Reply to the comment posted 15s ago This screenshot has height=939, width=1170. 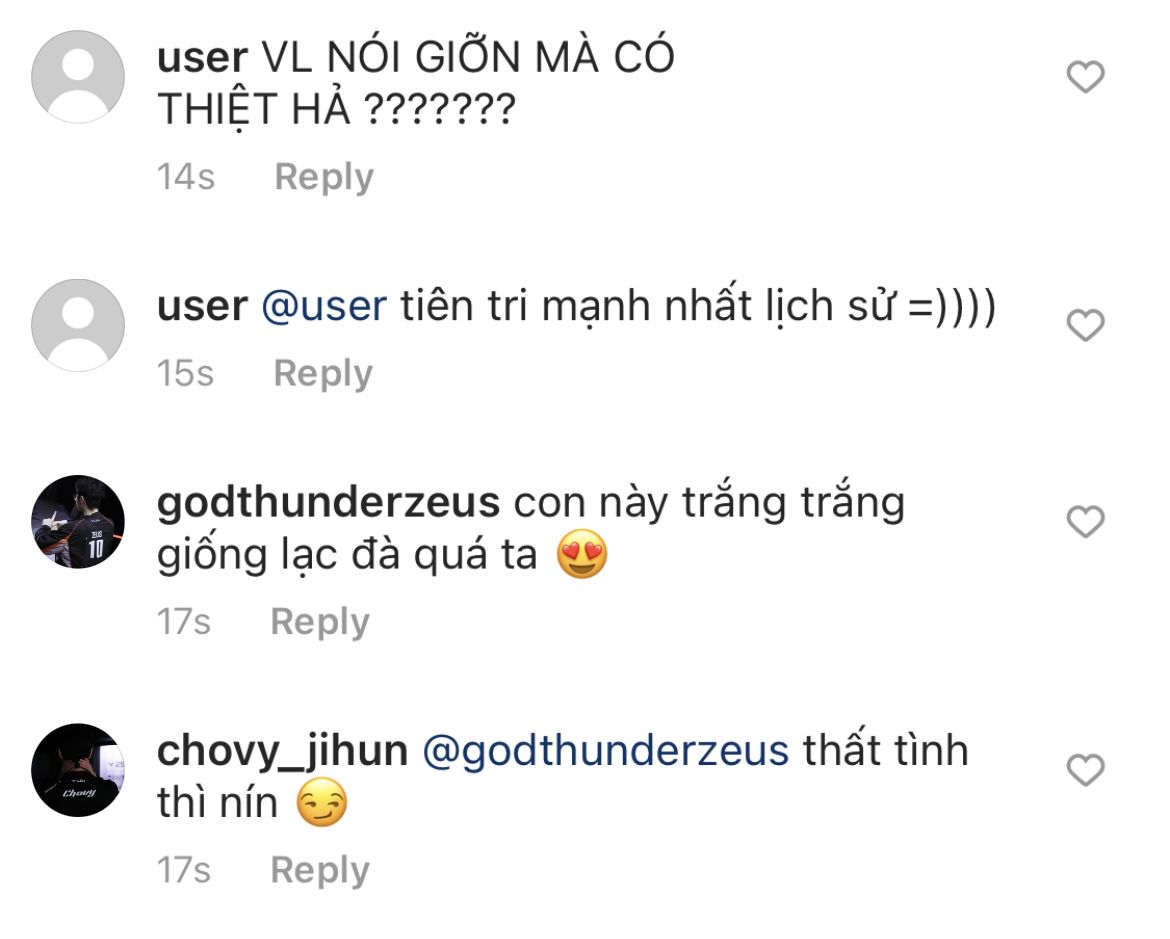(x=323, y=374)
